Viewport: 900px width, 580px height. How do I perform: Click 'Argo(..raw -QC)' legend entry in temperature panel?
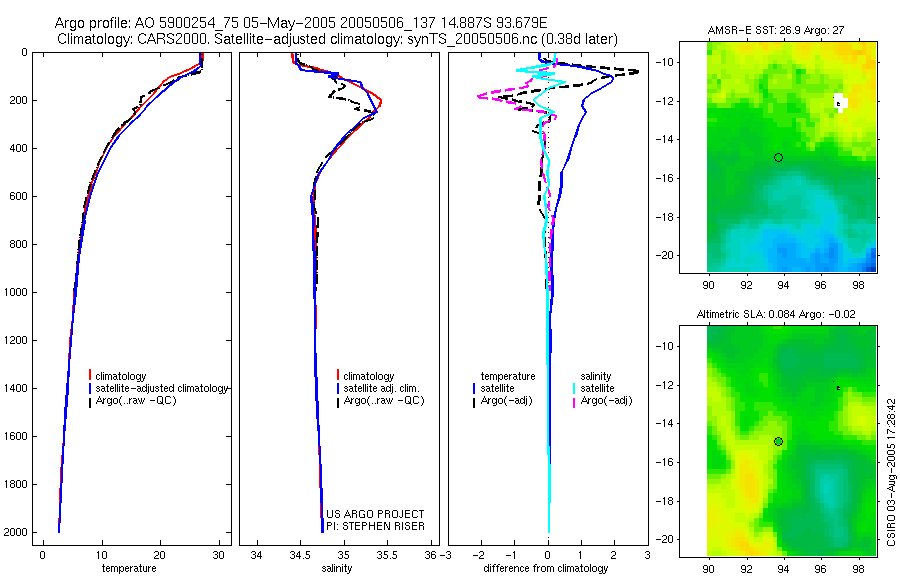coord(135,401)
